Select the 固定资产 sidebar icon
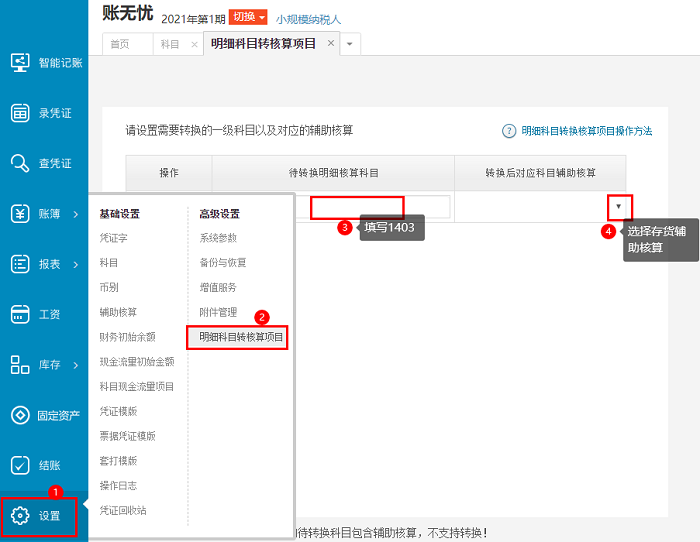Viewport: 700px width, 542px height. coord(20,415)
